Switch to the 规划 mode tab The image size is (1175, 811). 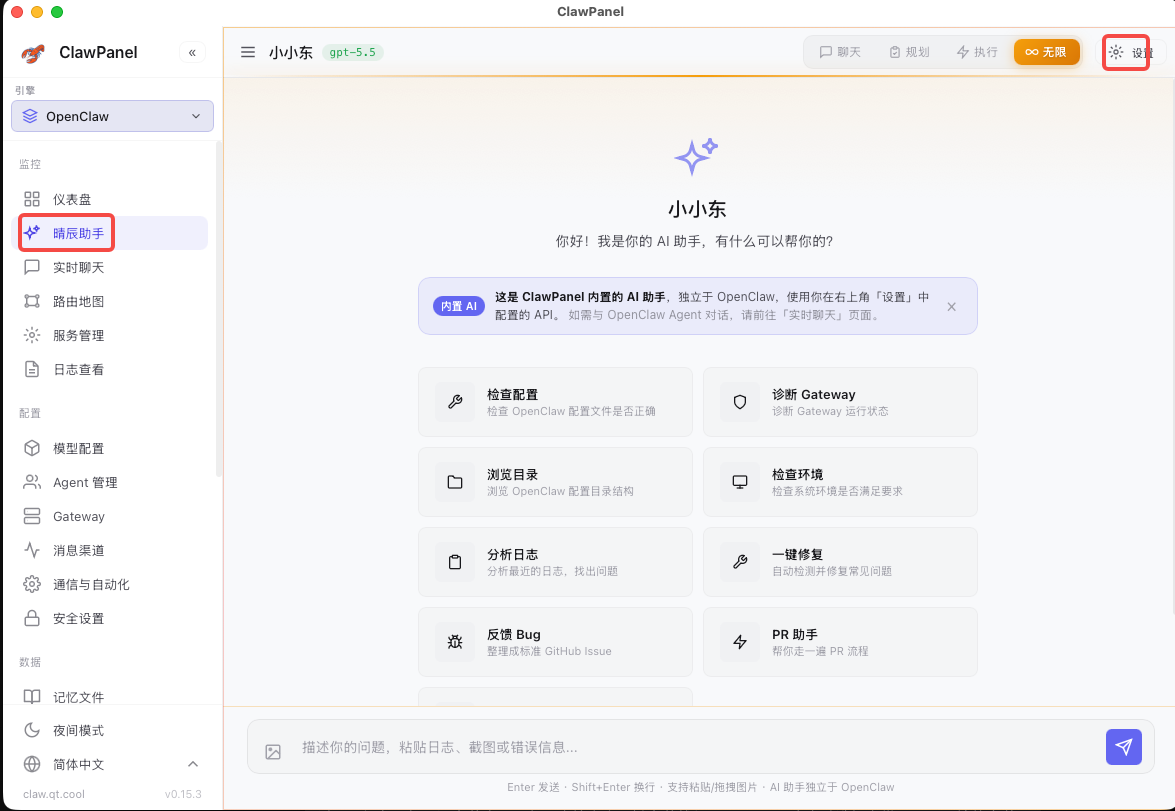click(x=909, y=52)
